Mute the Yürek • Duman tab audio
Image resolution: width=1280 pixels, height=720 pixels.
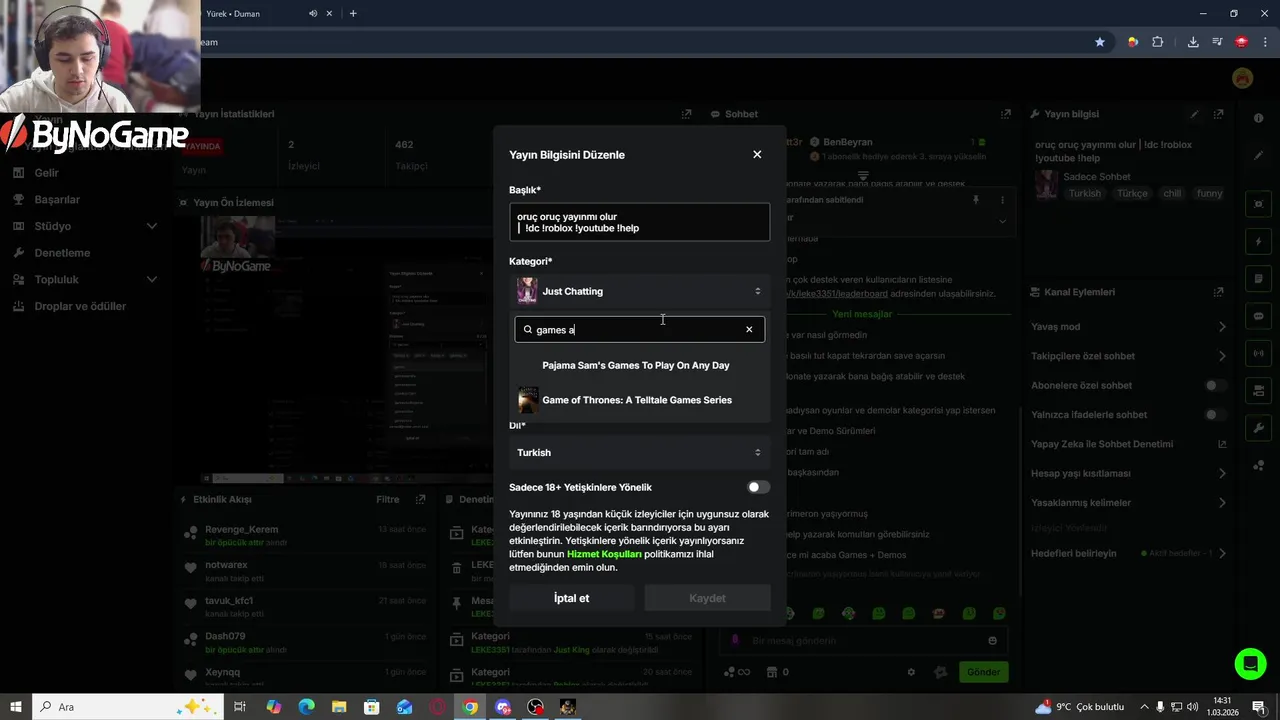[x=313, y=13]
